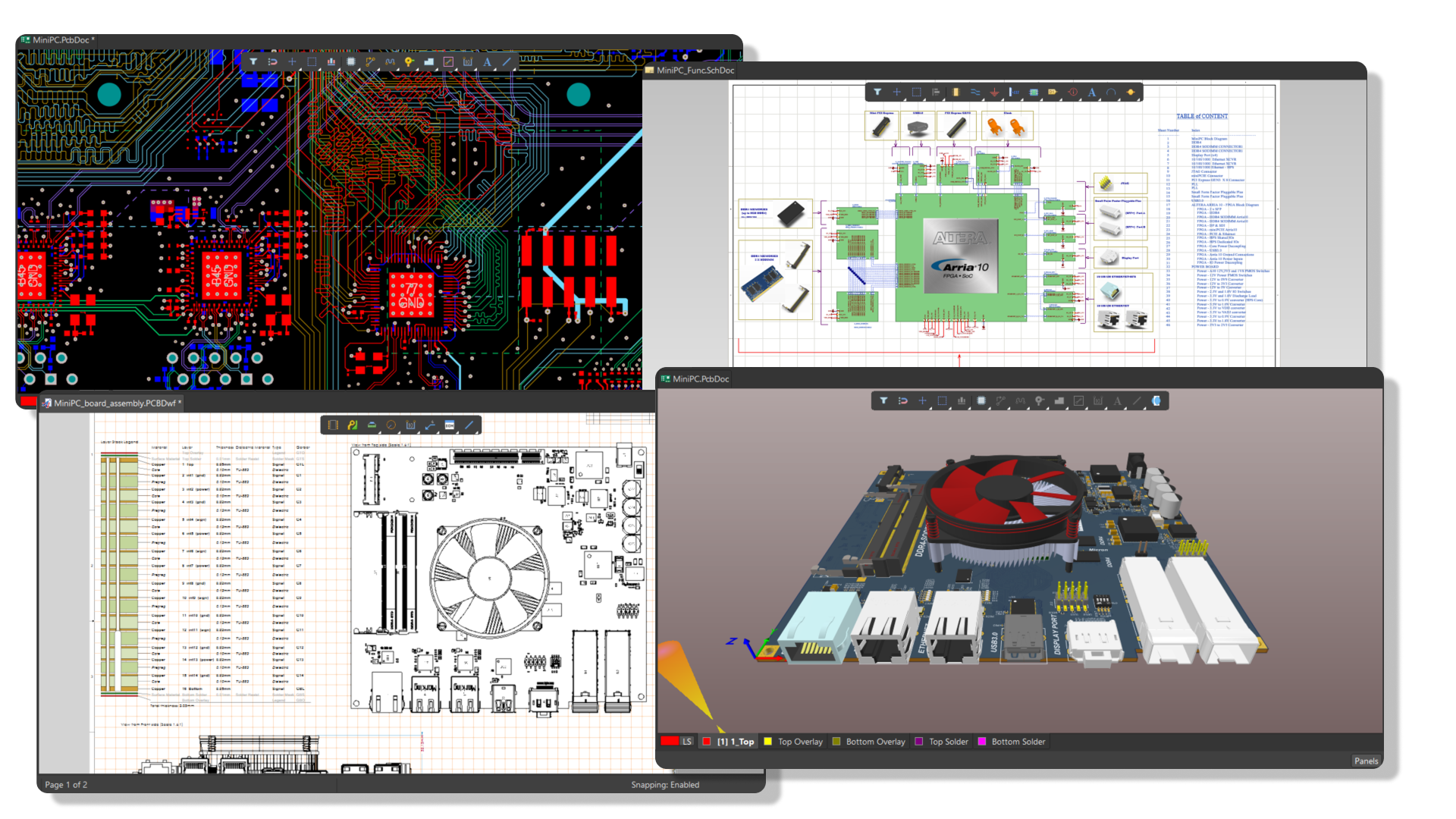Select the Place Wire icon in schematic toolbar
1456x819 pixels.
point(975,93)
